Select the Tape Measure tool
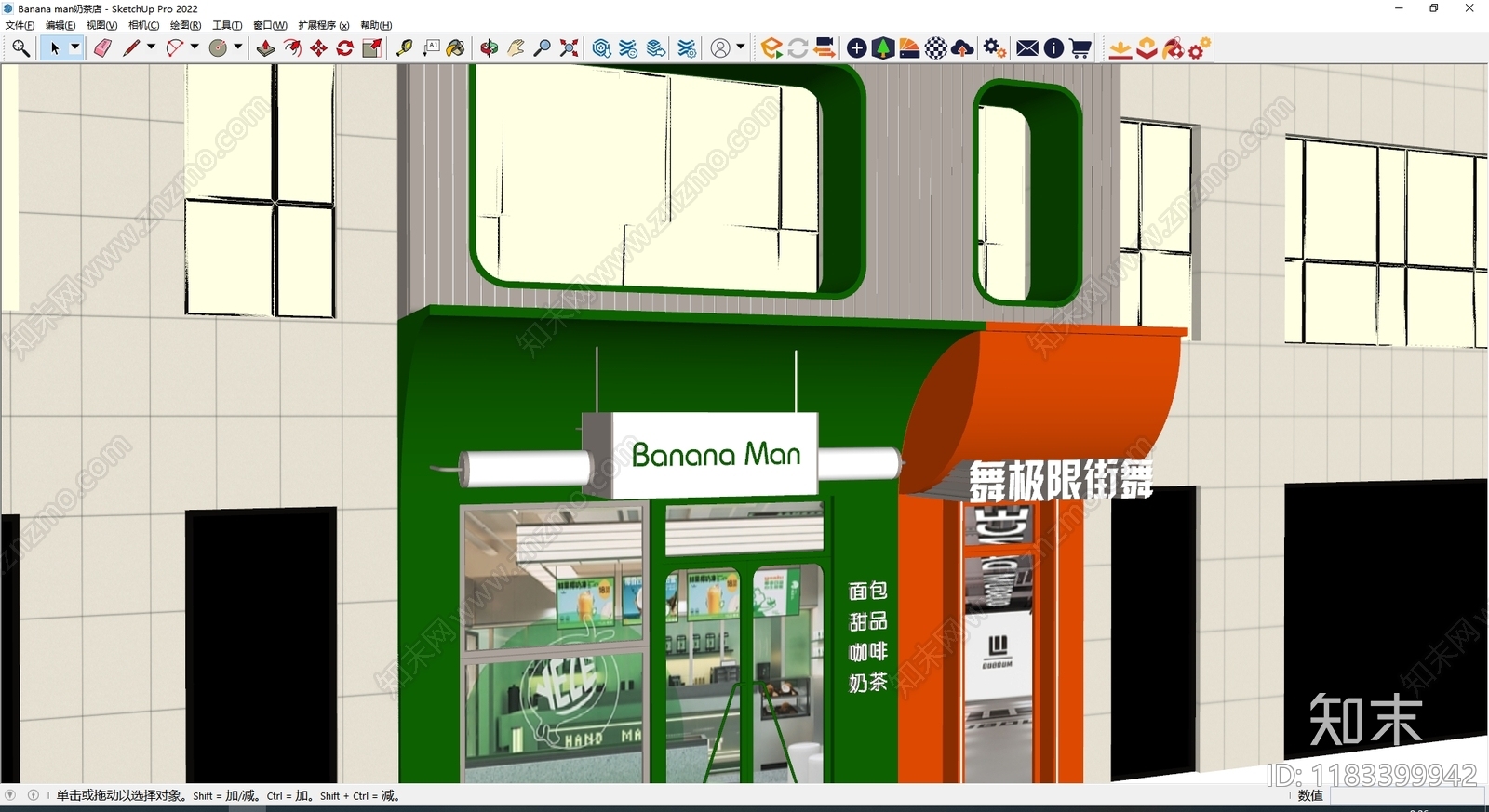Screen dimensions: 1489x812 [405, 48]
